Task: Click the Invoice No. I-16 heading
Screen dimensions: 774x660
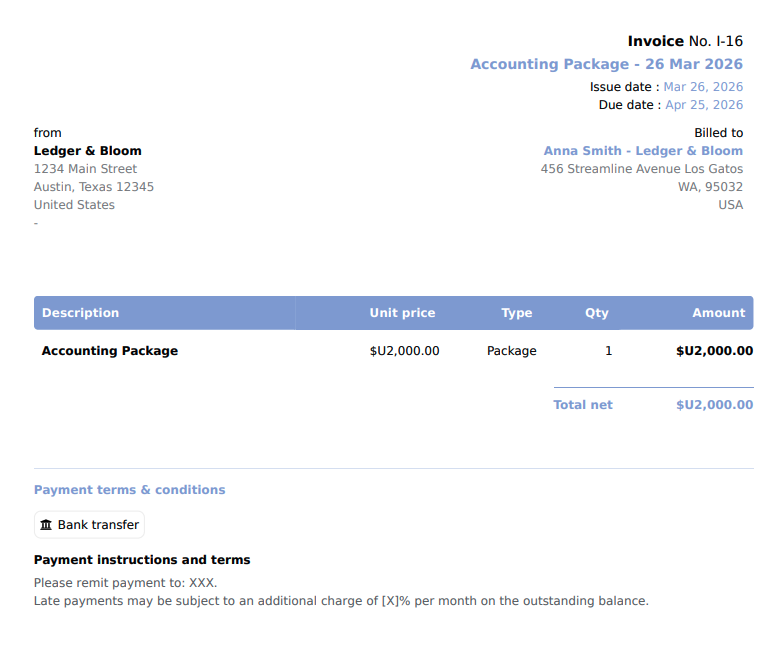Action: [x=685, y=41]
